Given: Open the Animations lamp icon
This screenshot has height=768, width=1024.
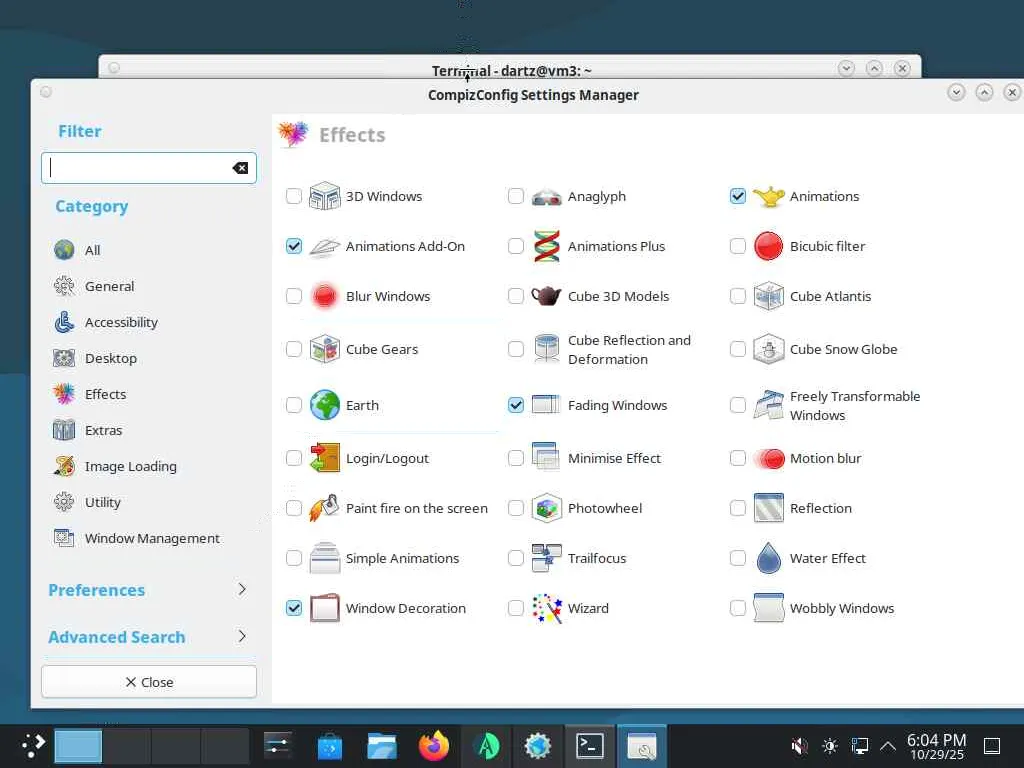Looking at the screenshot, I should (769, 196).
